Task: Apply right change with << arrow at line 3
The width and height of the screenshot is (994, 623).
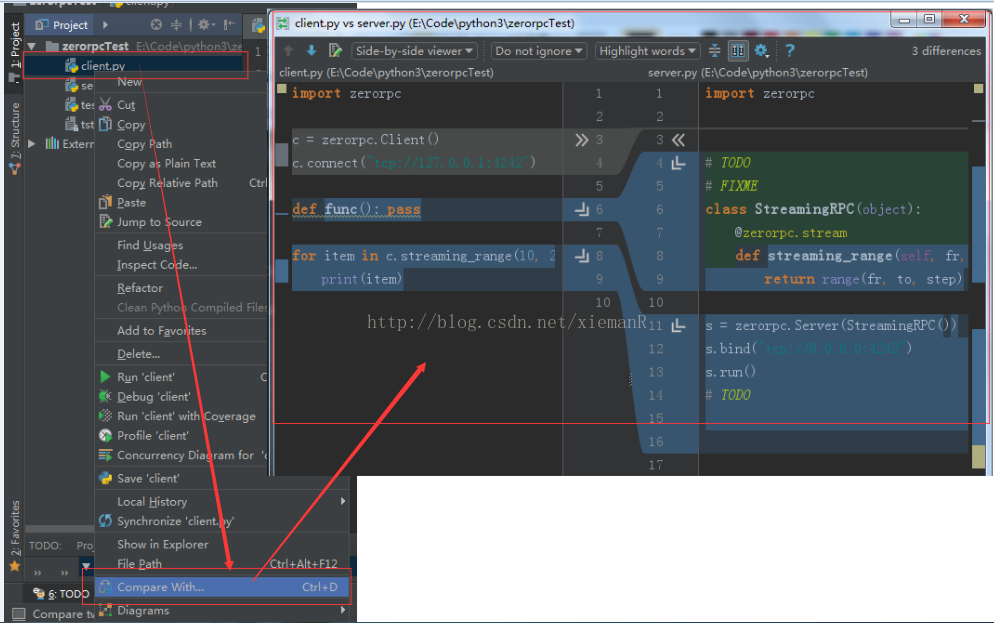Action: click(x=678, y=140)
